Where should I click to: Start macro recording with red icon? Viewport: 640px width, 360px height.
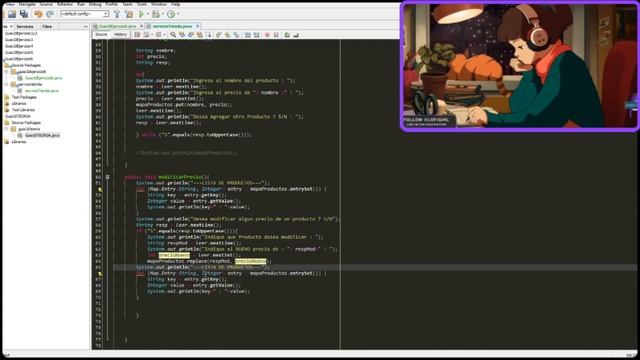267,35
